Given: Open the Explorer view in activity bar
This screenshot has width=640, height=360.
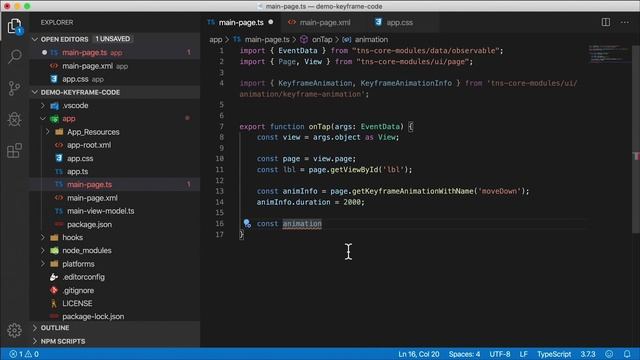Looking at the screenshot, I should [14, 26].
